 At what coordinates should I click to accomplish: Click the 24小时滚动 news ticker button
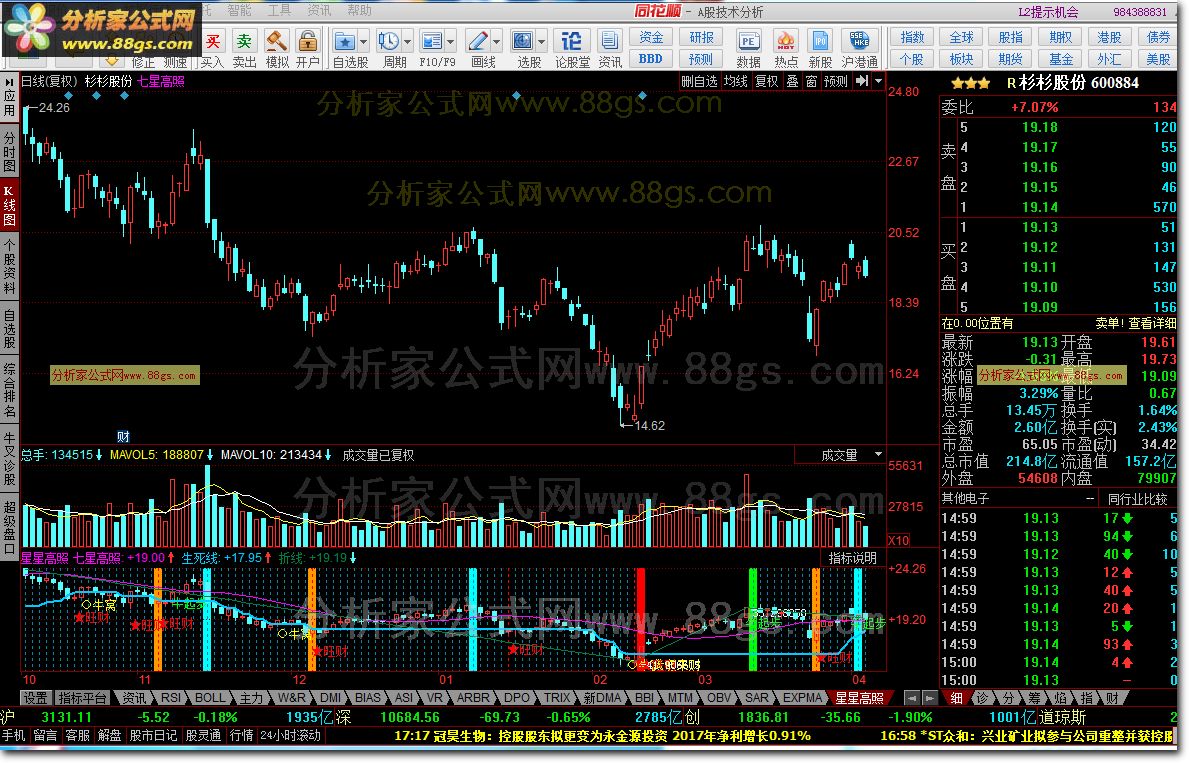point(291,735)
